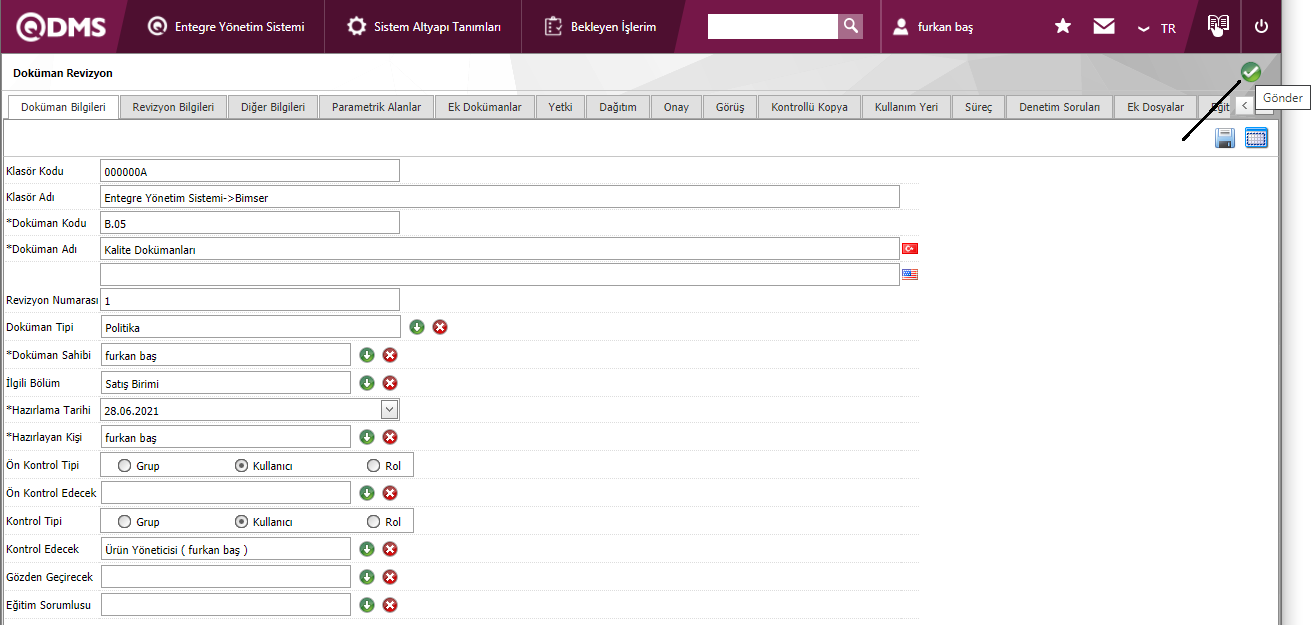Click the Doküman Adı text field
This screenshot has height=625, width=1313.
pos(500,249)
